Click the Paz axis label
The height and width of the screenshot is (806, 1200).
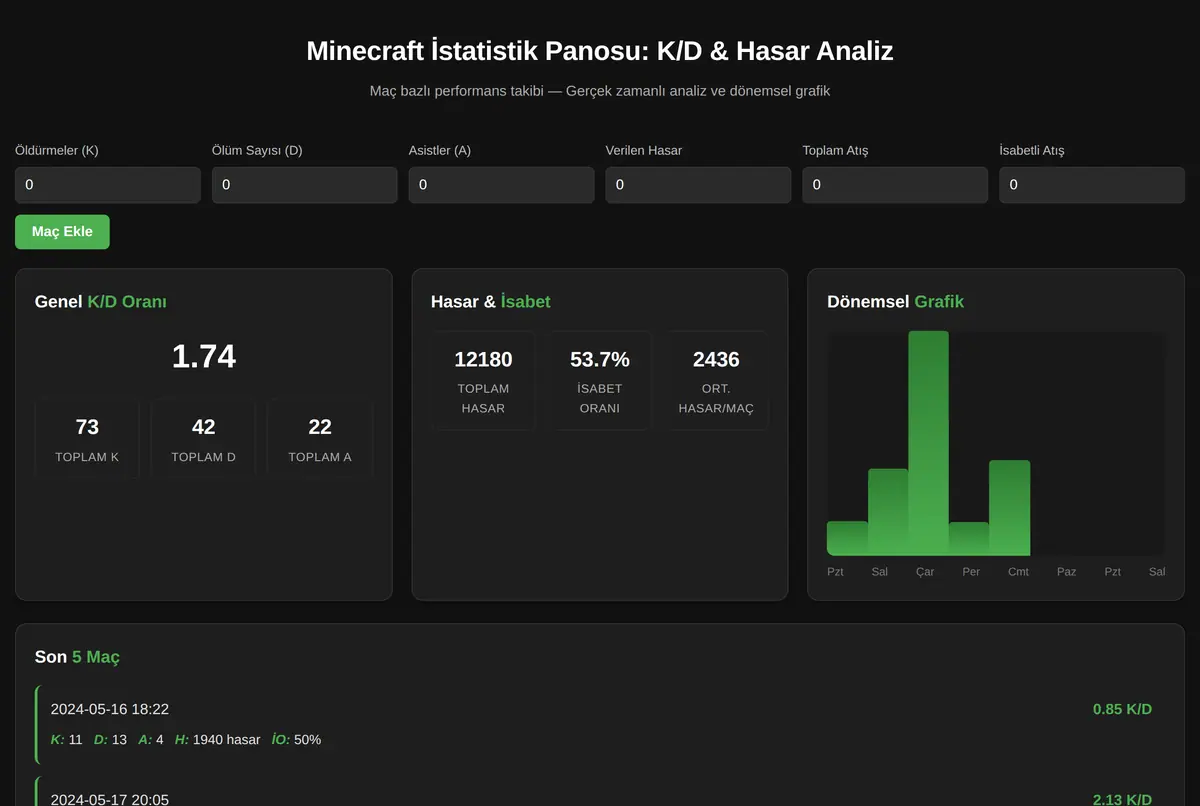tap(1067, 572)
